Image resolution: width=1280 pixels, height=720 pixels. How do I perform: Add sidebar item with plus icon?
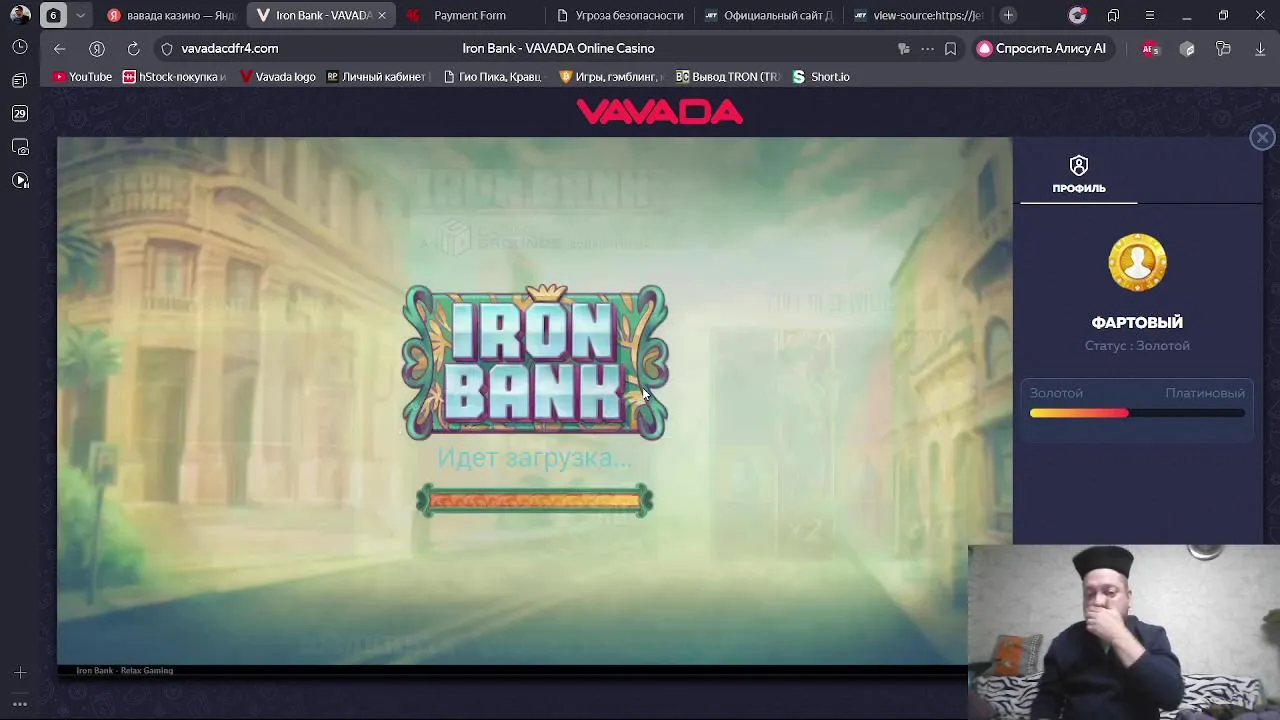[x=20, y=673]
